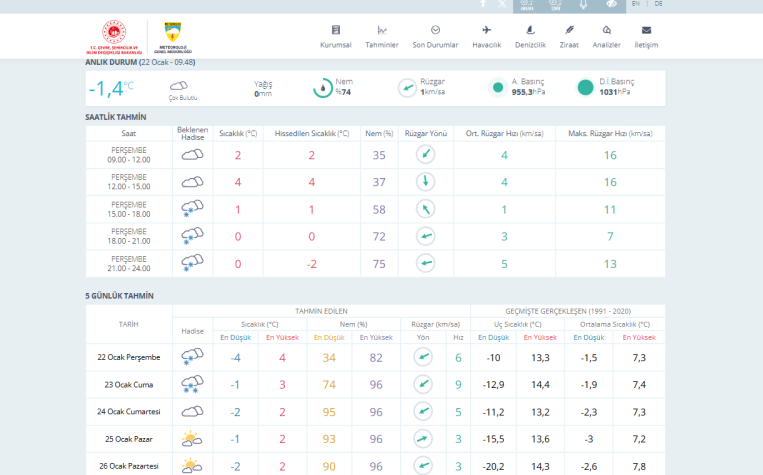763x475 pixels.
Task: Switch language to EN
Action: pyautogui.click(x=636, y=4)
